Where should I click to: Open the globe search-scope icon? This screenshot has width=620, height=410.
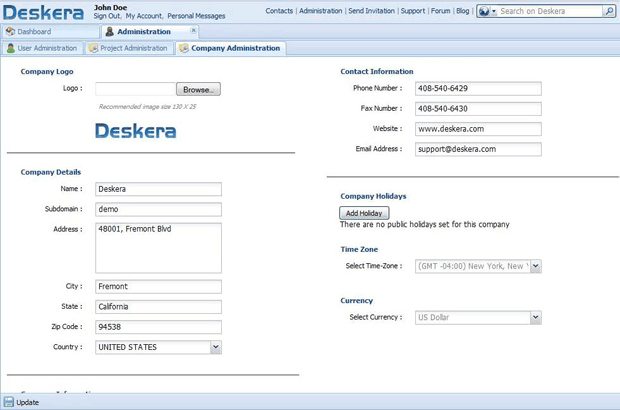click(484, 11)
